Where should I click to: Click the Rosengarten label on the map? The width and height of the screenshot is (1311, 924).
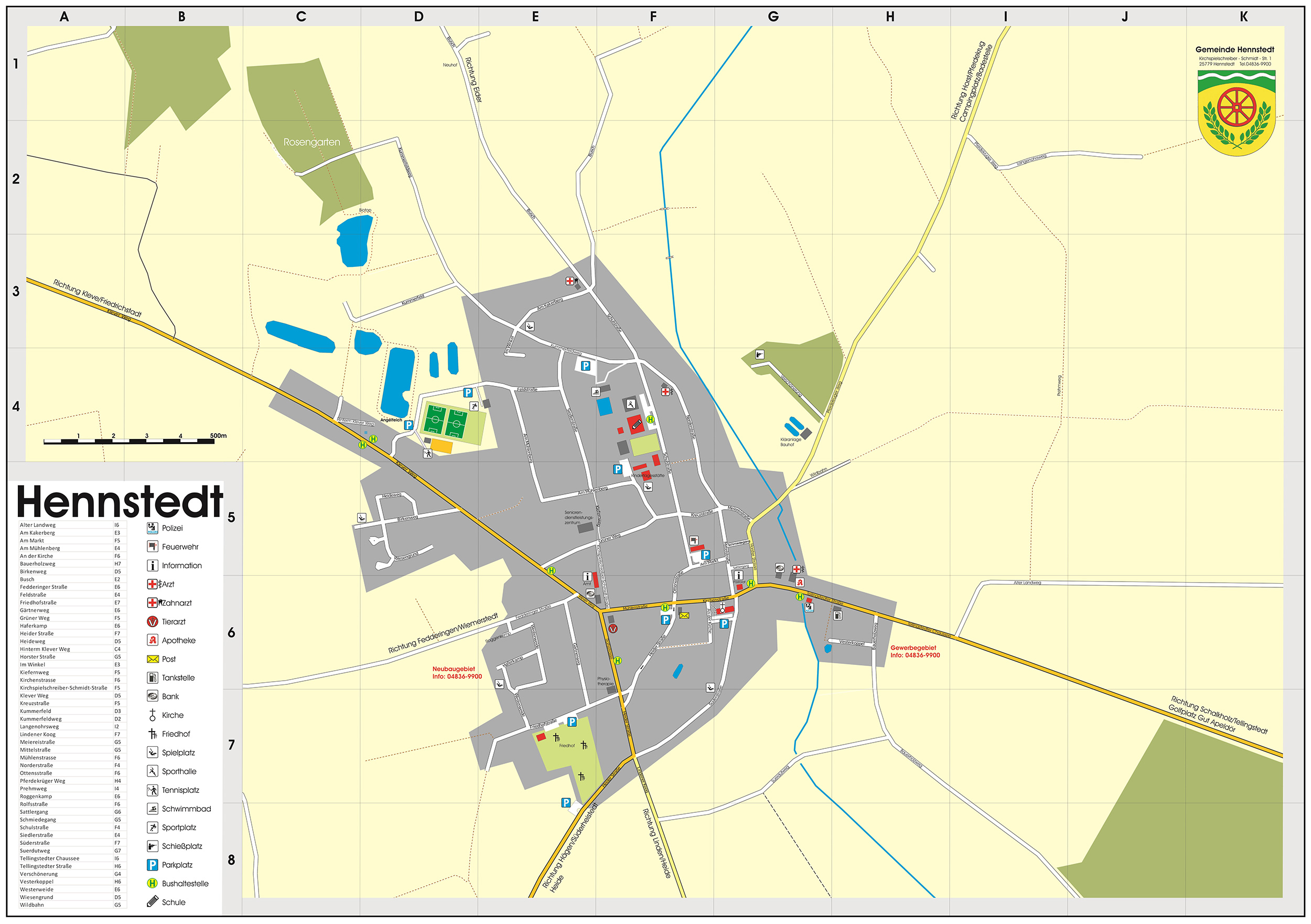pyautogui.click(x=312, y=142)
